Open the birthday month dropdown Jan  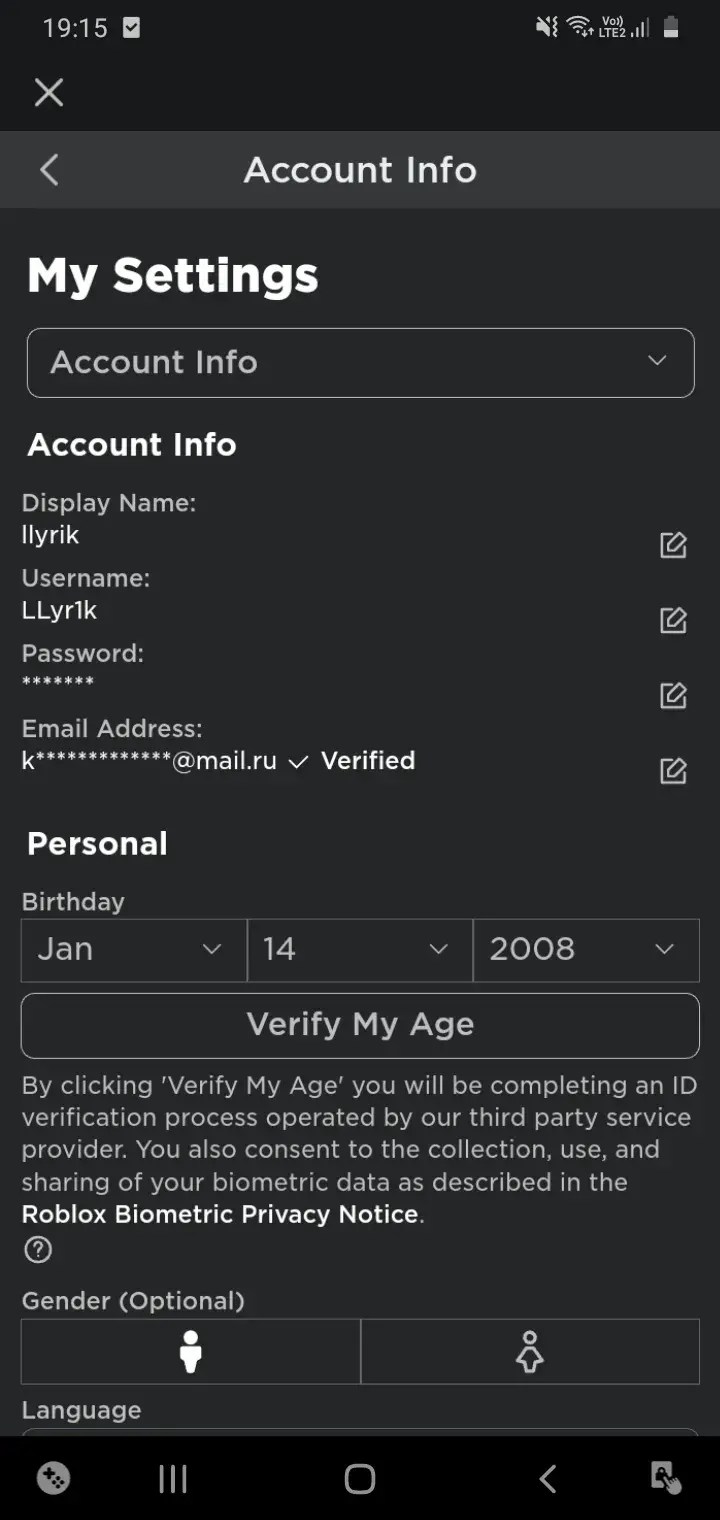pos(134,950)
